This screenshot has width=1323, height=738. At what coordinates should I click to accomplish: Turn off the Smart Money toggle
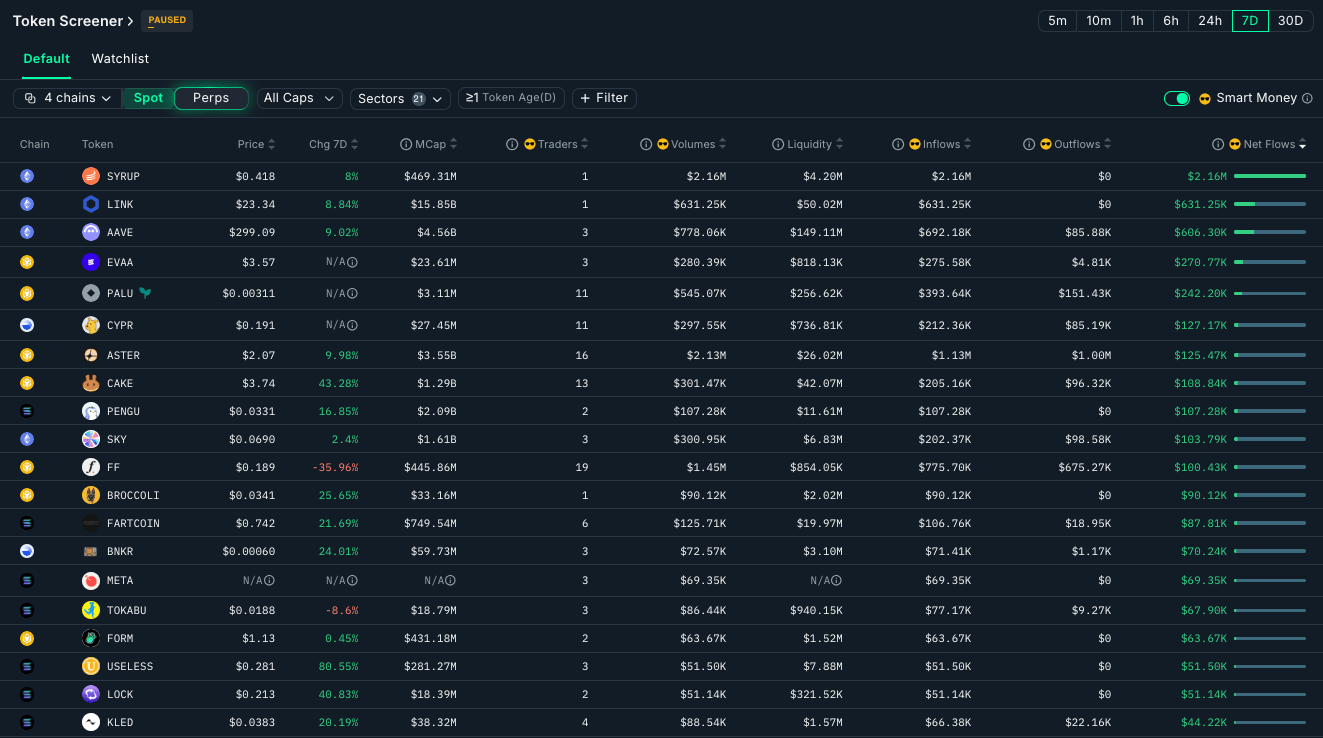pos(1177,98)
